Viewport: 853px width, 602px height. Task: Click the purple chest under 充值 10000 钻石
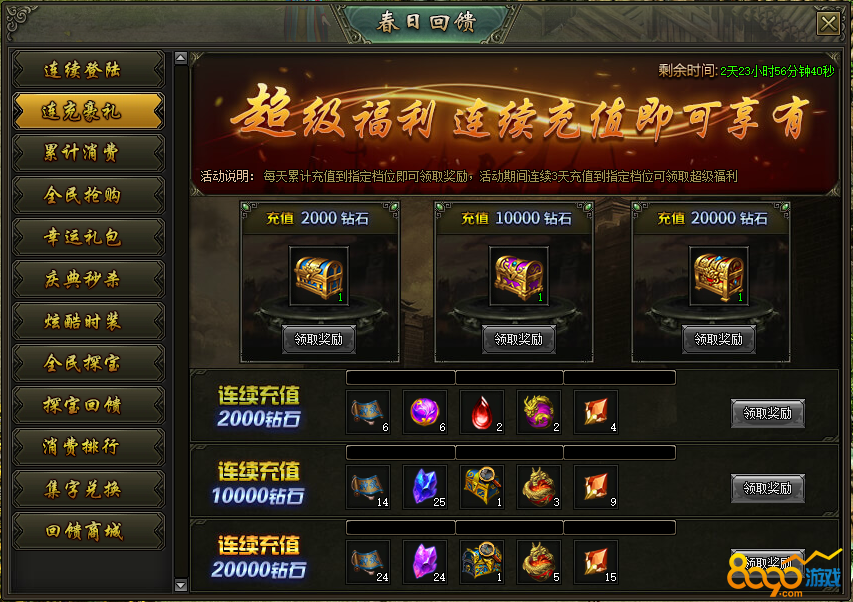tap(519, 276)
